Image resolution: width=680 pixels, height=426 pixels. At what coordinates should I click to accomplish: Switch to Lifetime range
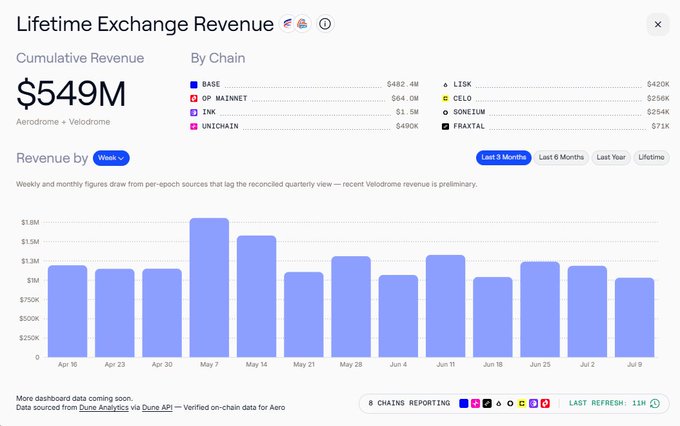click(x=651, y=157)
